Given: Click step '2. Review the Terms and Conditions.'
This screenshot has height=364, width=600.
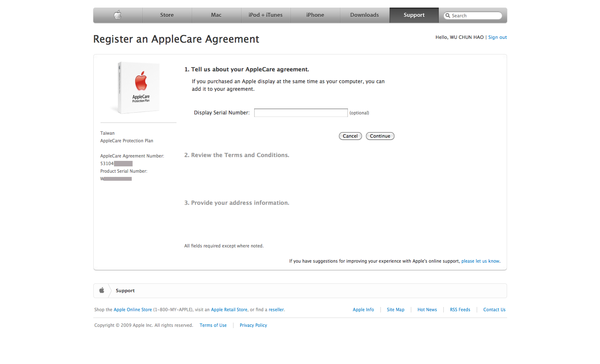Looking at the screenshot, I should [x=236, y=155].
